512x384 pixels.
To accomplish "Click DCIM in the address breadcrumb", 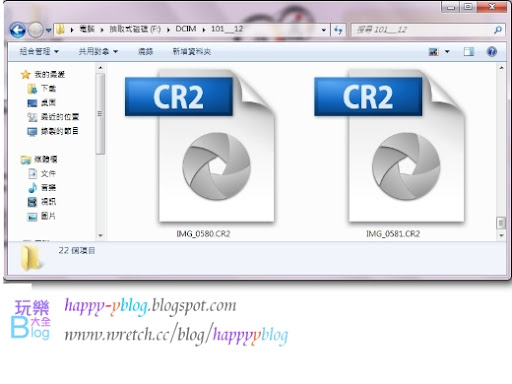I will pyautogui.click(x=186, y=29).
